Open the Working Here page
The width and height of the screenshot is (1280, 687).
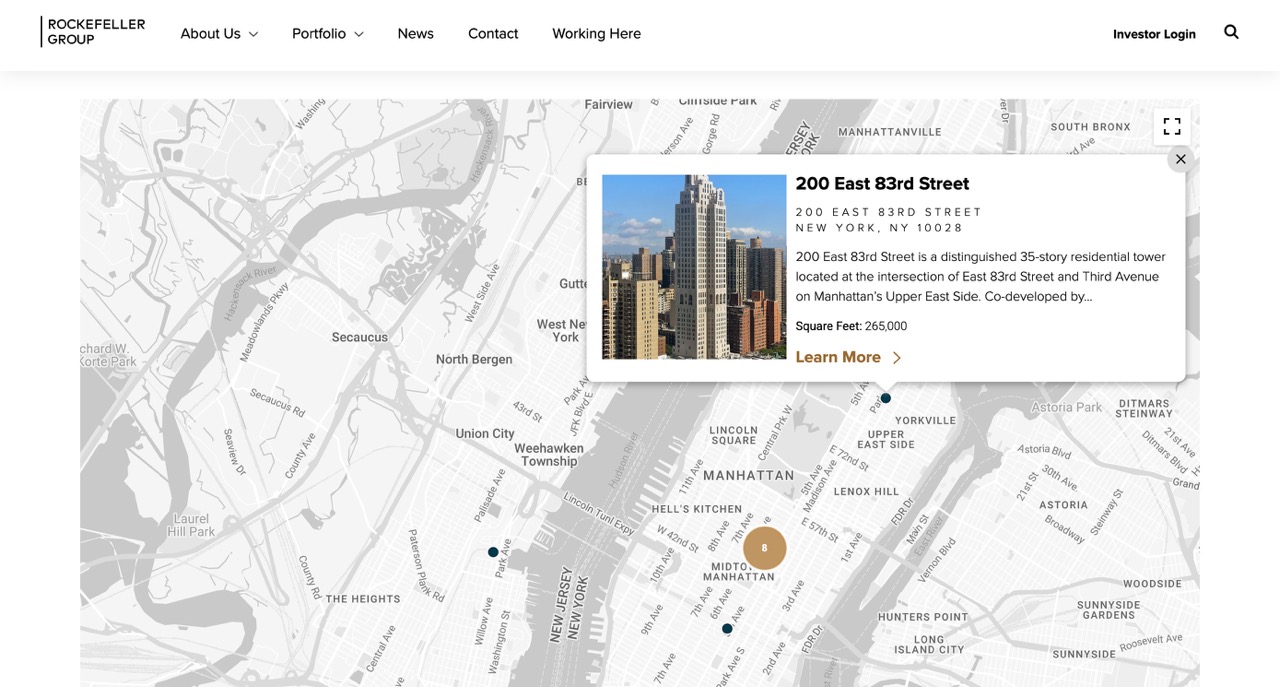[x=596, y=34]
